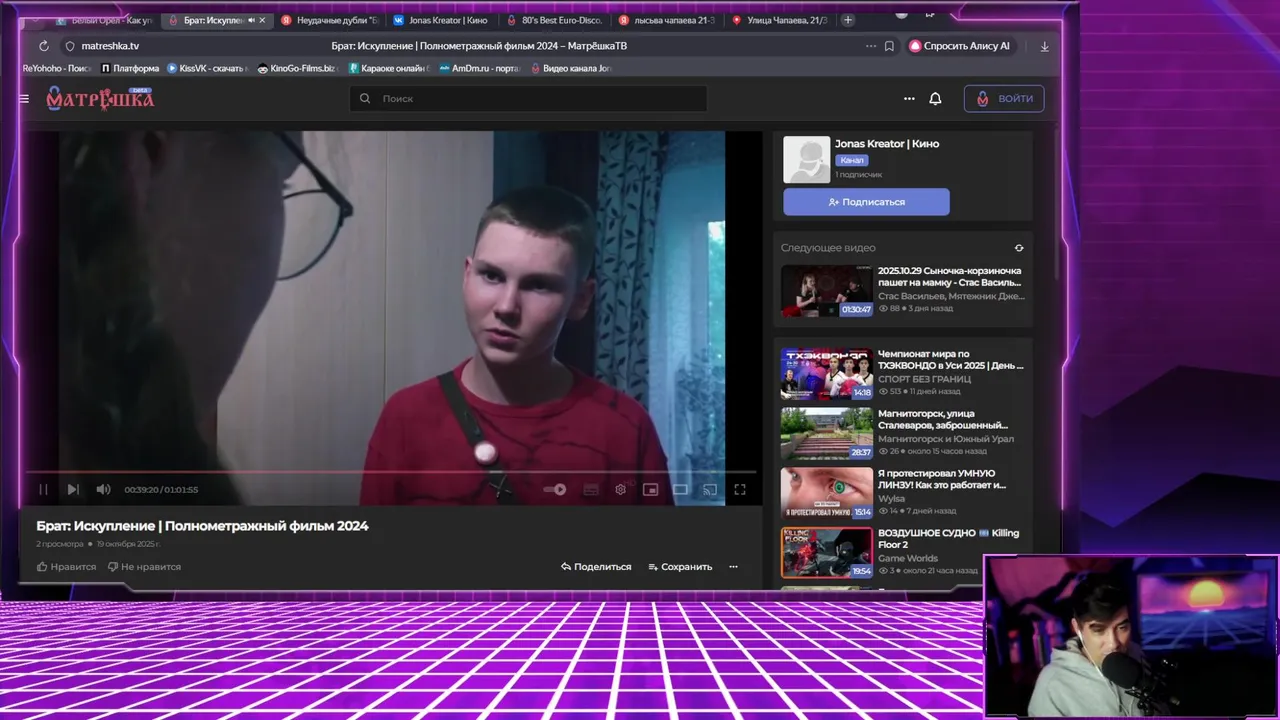The width and height of the screenshot is (1280, 720).
Task: Open player quality settings gear
Action: tap(620, 489)
